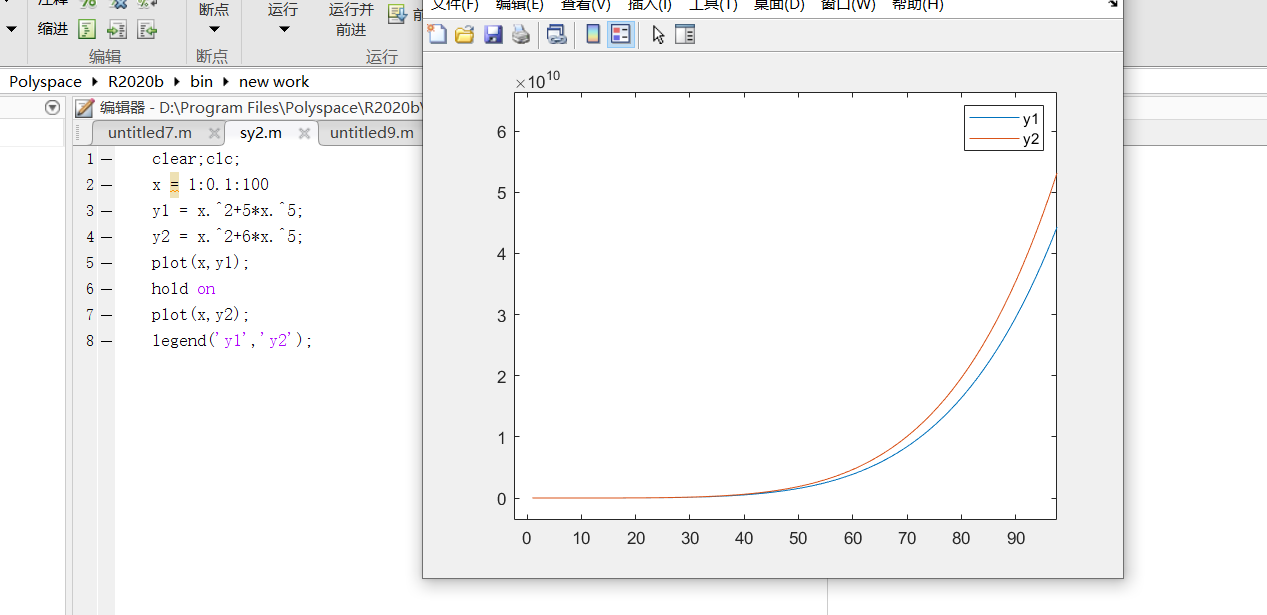The image size is (1267, 615).
Task: Open the 文件(F) menu in the figure window
Action: pyautogui.click(x=455, y=5)
